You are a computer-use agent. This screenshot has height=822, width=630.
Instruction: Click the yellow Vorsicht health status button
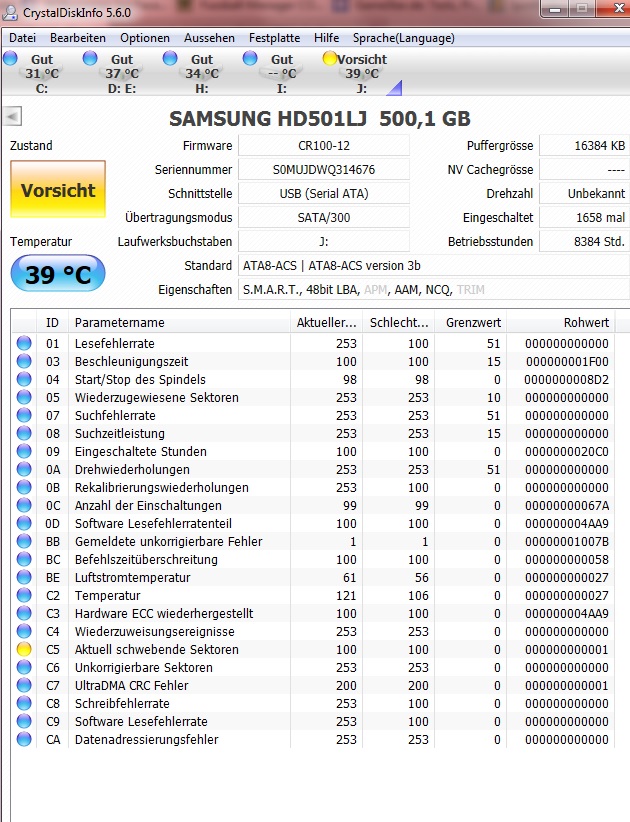(x=58, y=190)
